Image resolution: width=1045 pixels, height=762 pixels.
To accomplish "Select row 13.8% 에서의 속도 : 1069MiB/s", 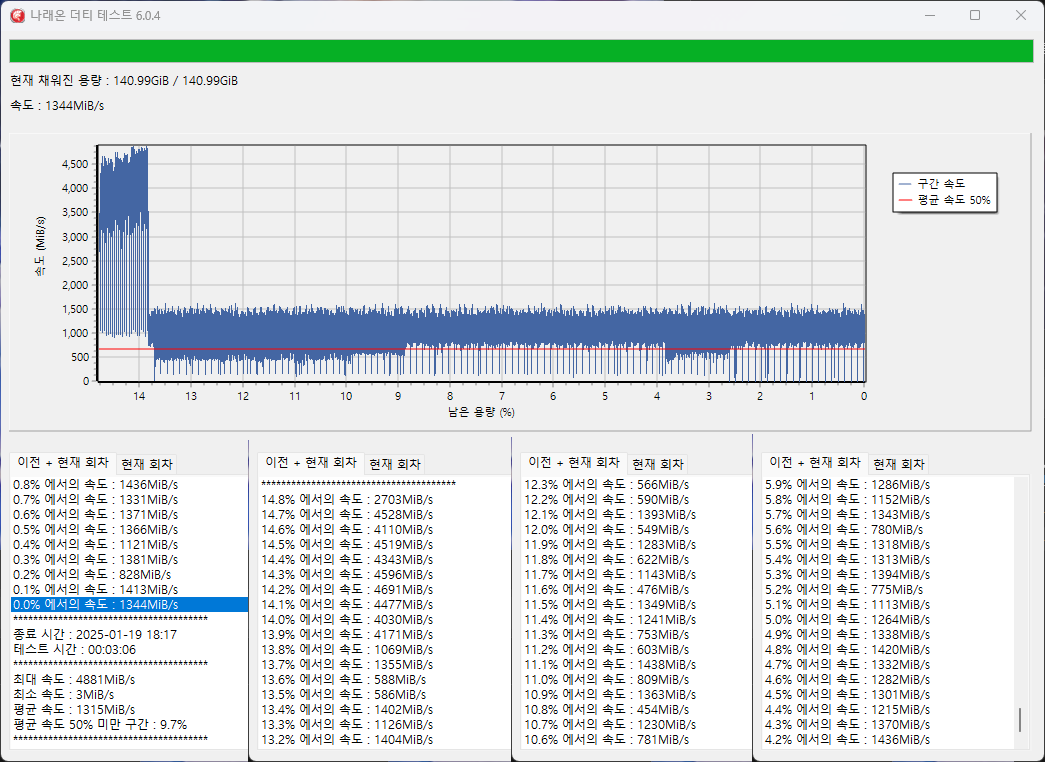I will coord(347,649).
